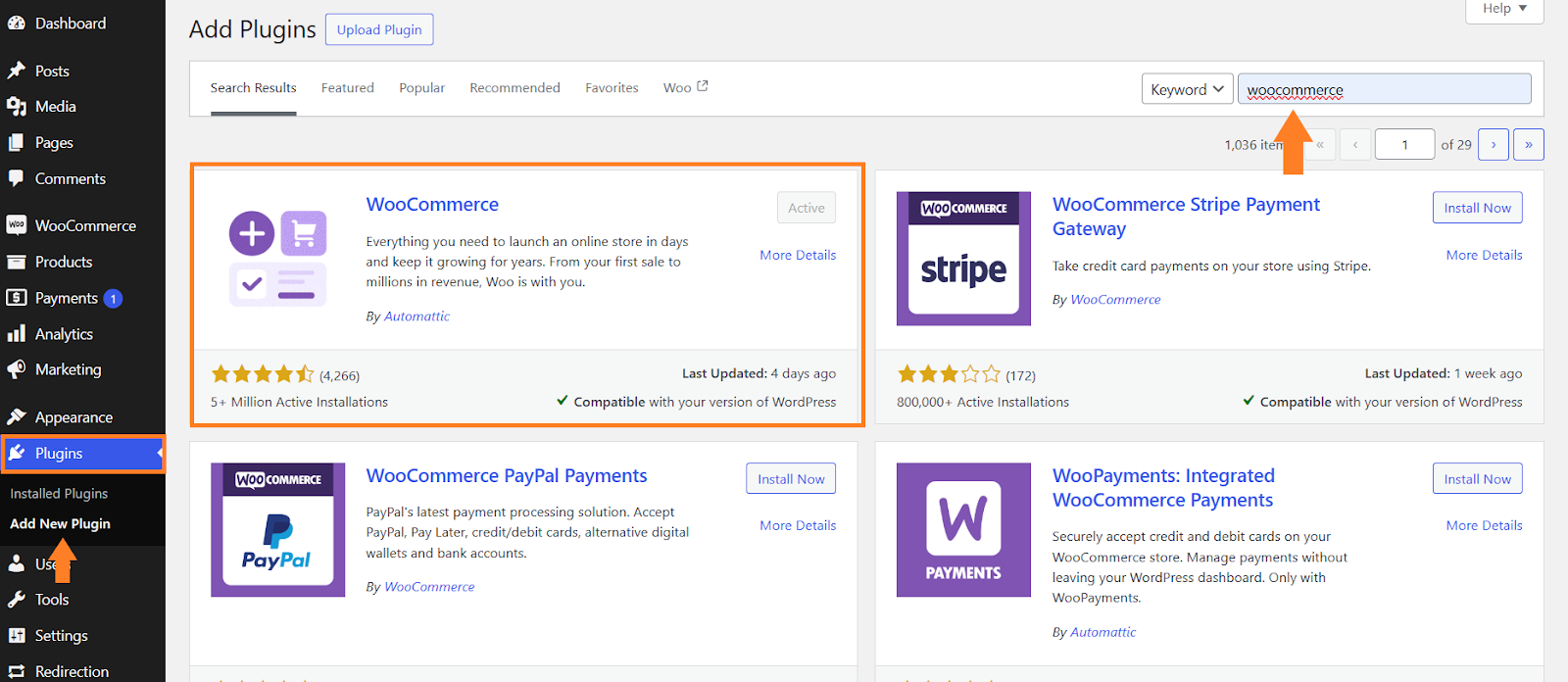Click the Stripe Gateway three-star rating

pyautogui.click(x=949, y=374)
